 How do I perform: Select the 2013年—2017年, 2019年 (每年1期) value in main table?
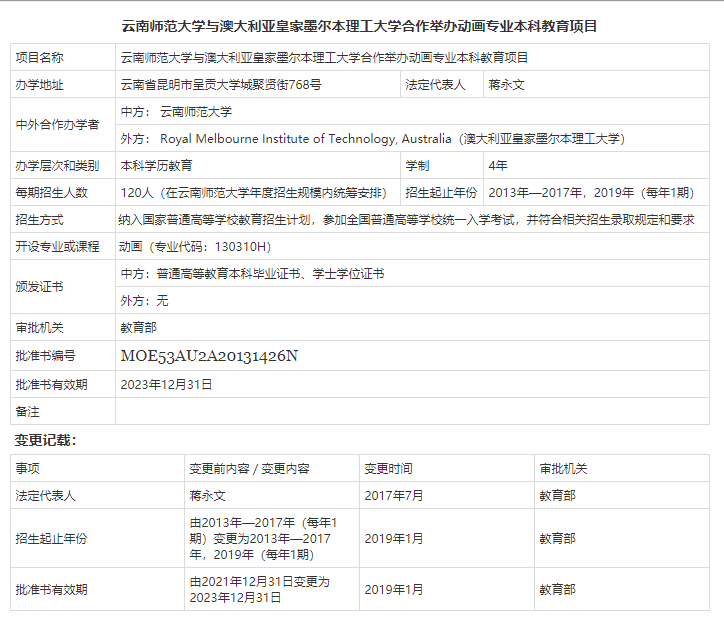[591, 193]
